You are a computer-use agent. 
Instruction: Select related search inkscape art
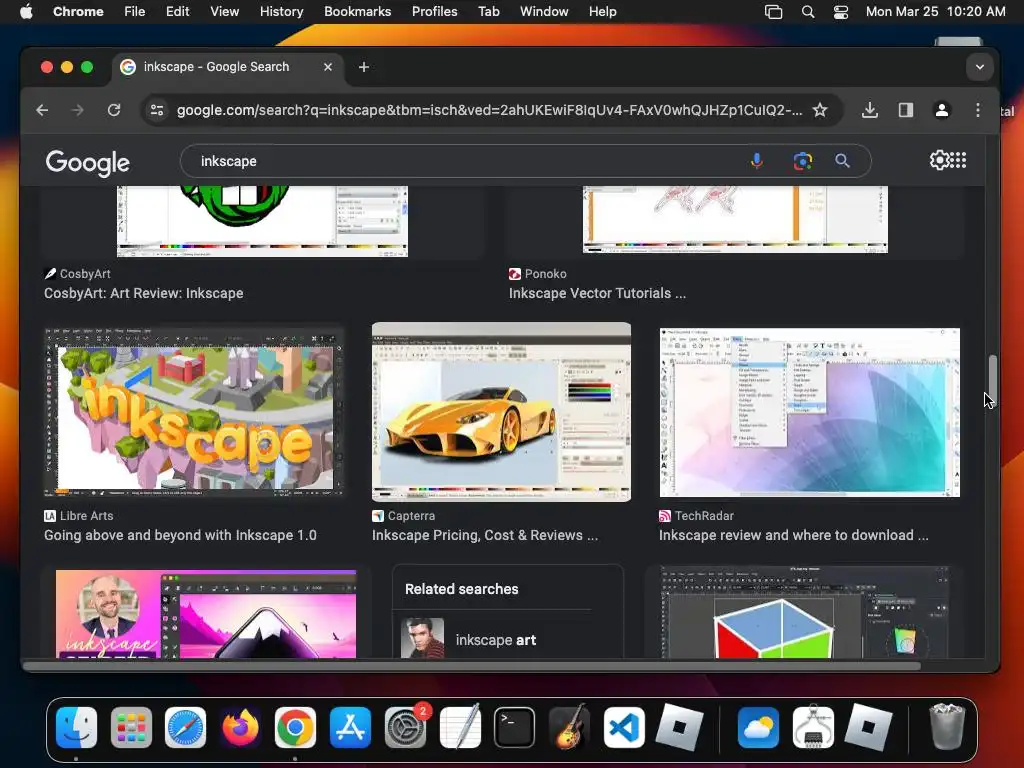pyautogui.click(x=496, y=640)
